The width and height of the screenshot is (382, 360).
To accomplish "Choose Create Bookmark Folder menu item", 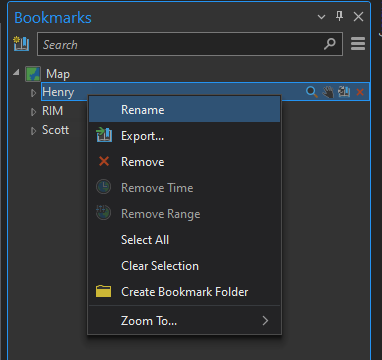I will 184,292.
